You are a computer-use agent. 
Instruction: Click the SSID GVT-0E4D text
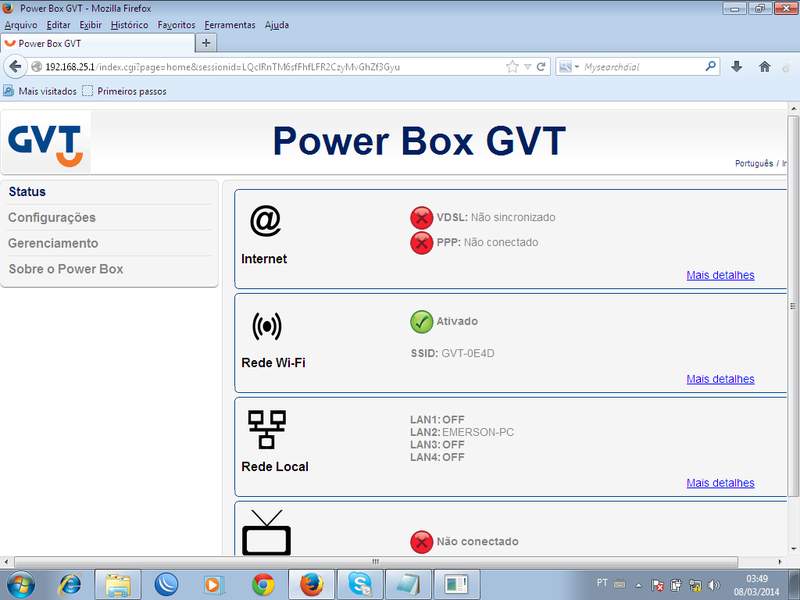coord(453,354)
